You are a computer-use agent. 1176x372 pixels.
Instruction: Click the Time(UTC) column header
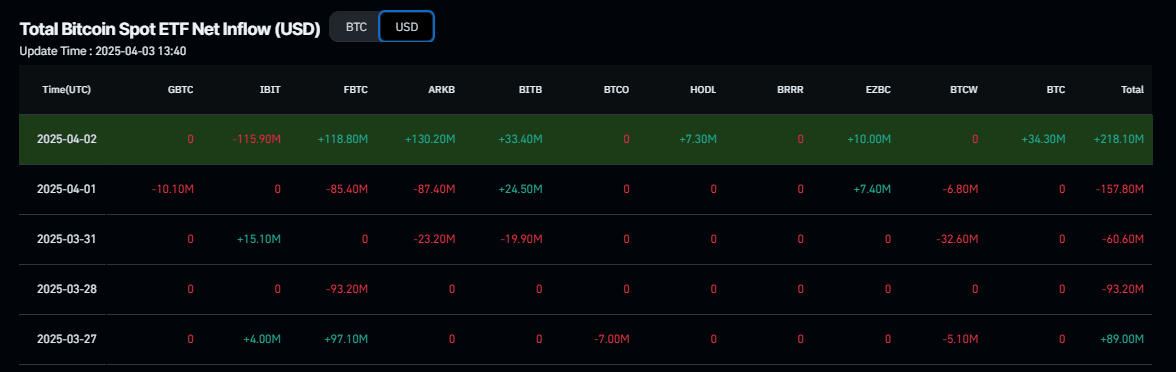(x=67, y=89)
